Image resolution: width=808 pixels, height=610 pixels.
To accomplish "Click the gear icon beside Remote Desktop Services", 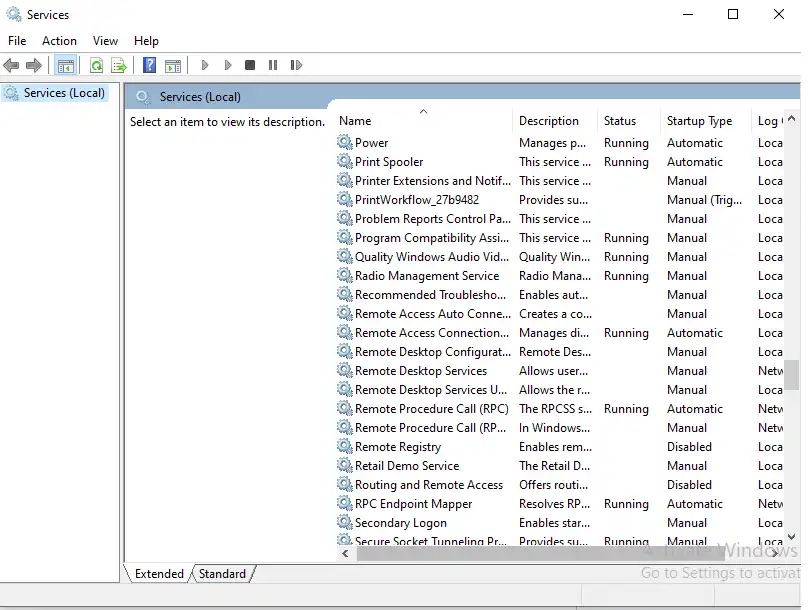I will (x=345, y=370).
